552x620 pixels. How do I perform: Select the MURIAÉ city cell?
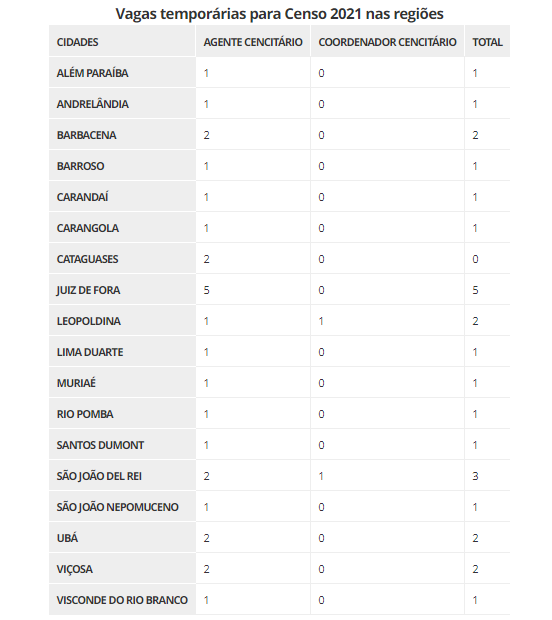coord(122,383)
